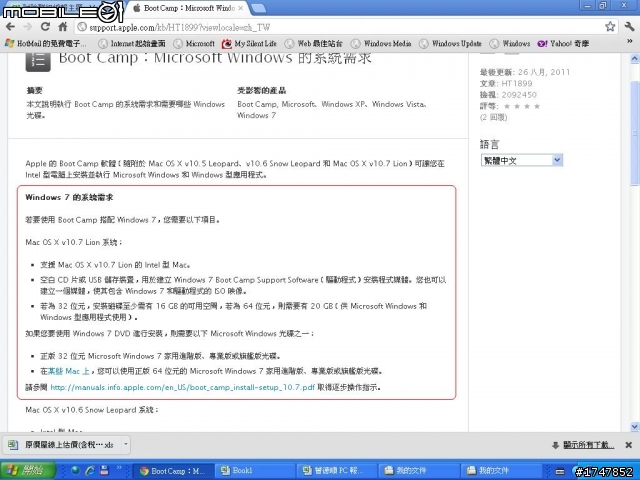The image size is (640, 480).
Task: Switch to the PC 報 Excel taskbar button
Action: tap(337, 471)
